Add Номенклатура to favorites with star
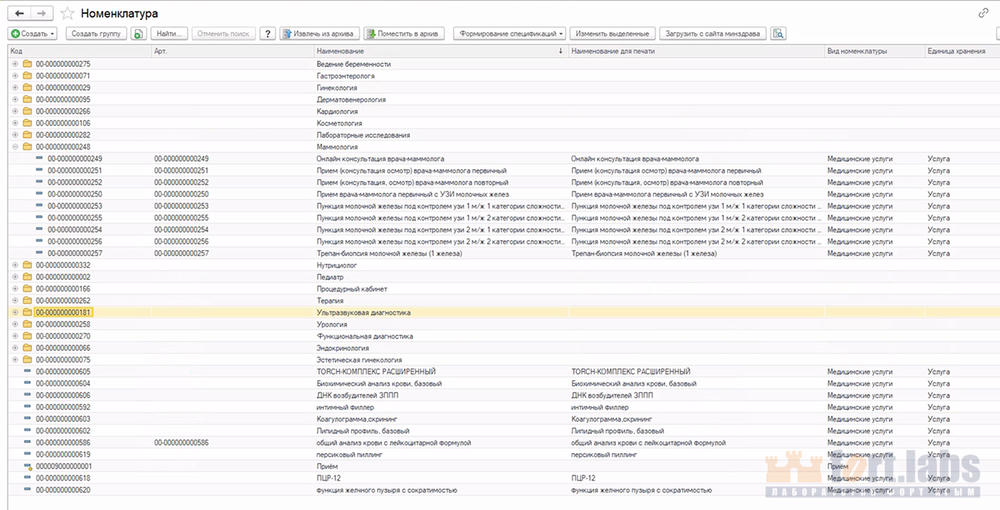The height and width of the screenshot is (510, 1000). [67, 13]
